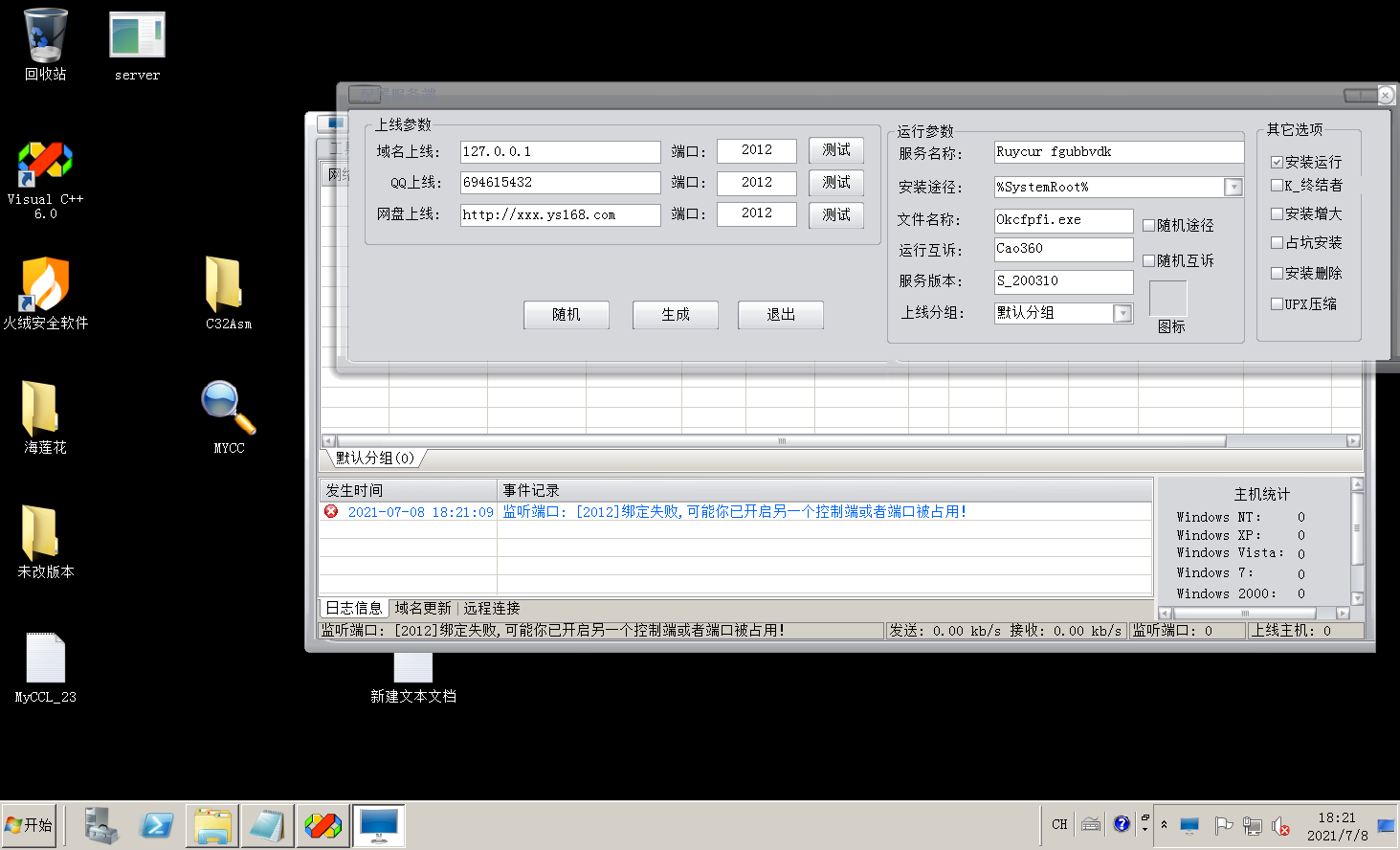The image size is (1400, 850).
Task: Click the 图标 icon preview box
Action: tap(1167, 299)
